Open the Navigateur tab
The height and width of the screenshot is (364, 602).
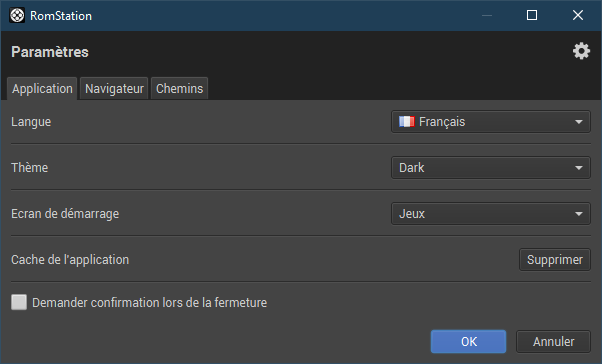tap(114, 89)
